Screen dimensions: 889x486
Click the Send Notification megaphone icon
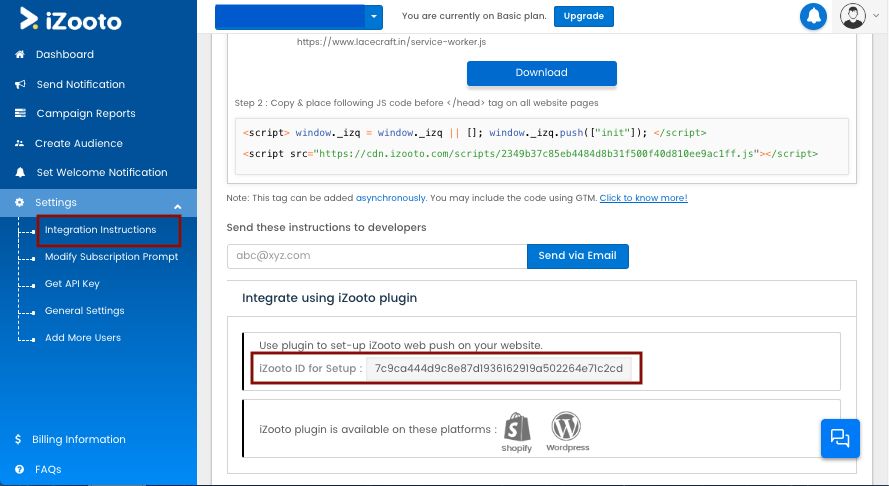coord(20,84)
